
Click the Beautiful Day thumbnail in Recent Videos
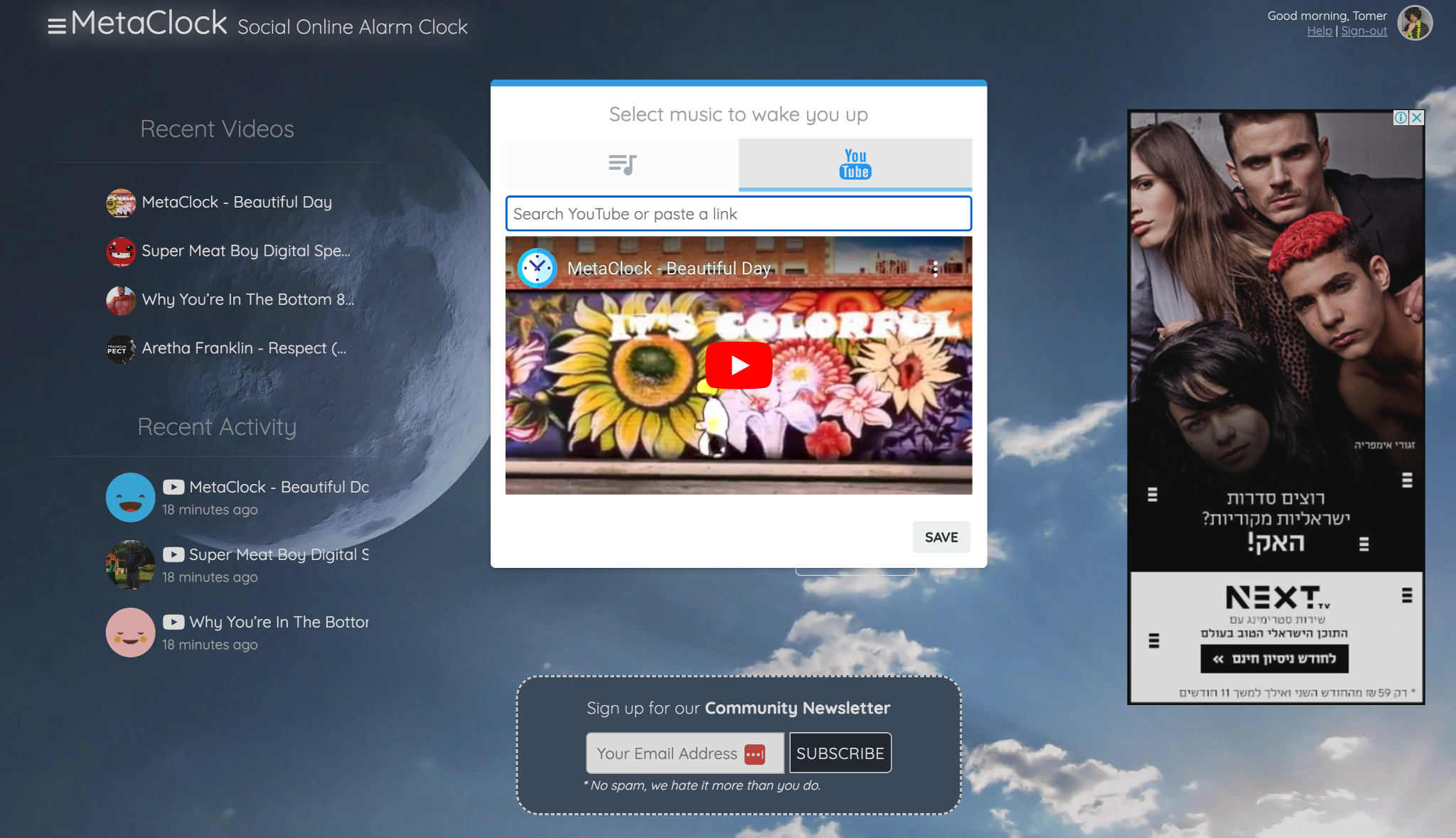121,203
